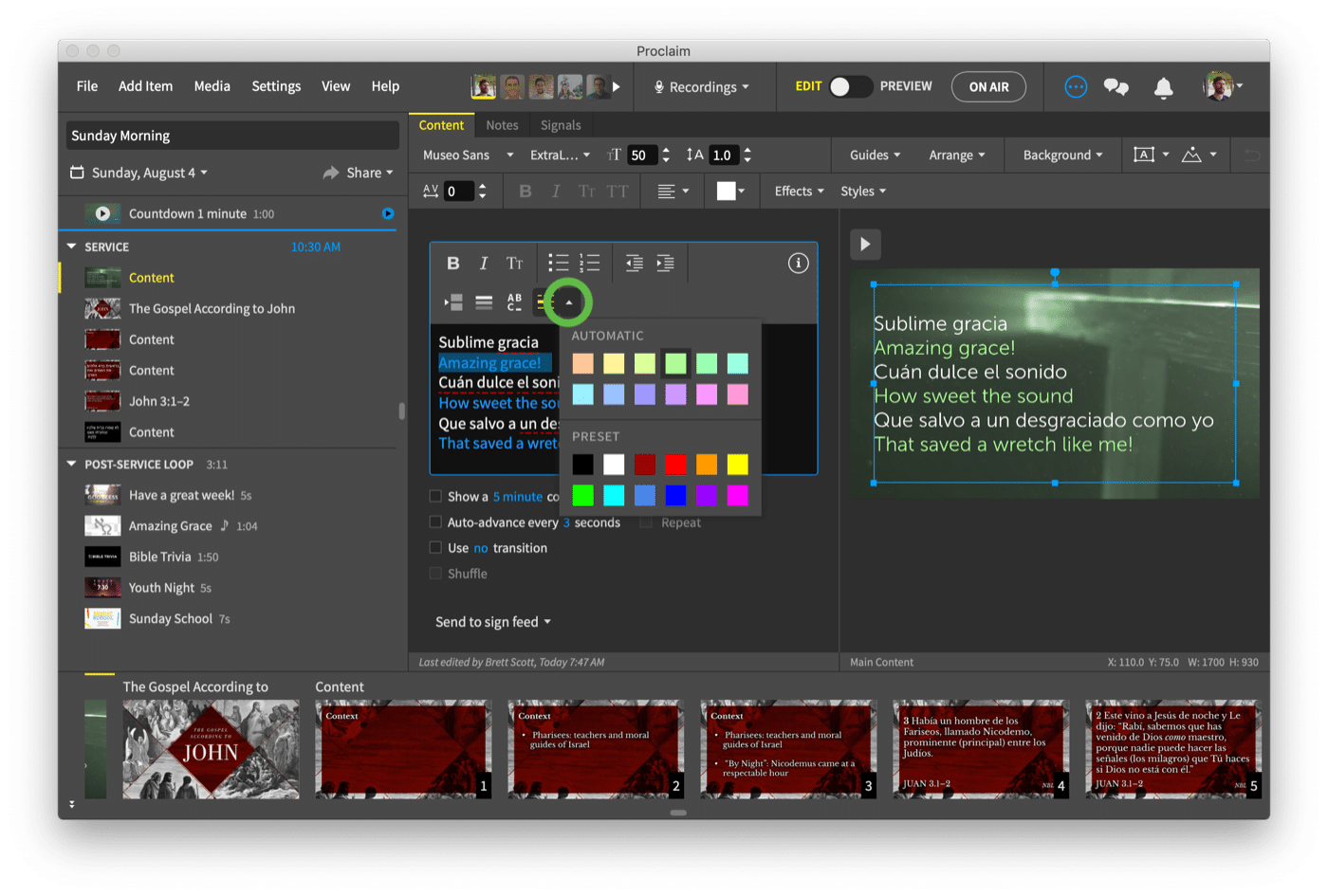Click the undo arrow icon
Screen dimensions: 1328x896
(x=1252, y=155)
